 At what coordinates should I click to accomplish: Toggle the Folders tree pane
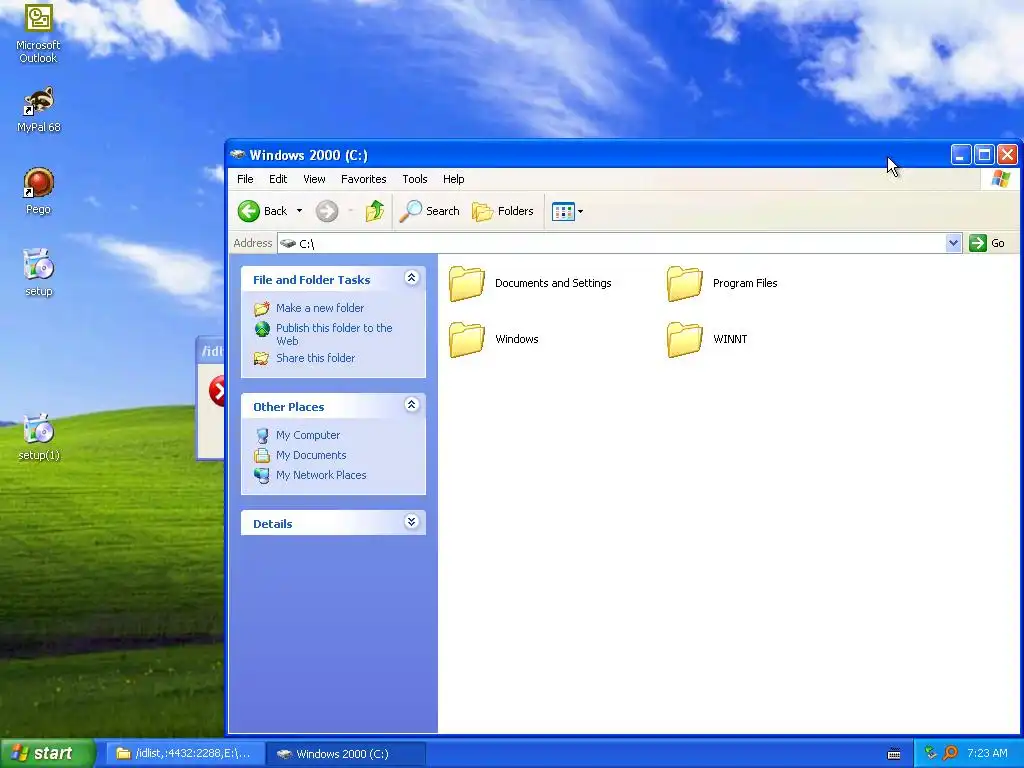click(x=503, y=211)
